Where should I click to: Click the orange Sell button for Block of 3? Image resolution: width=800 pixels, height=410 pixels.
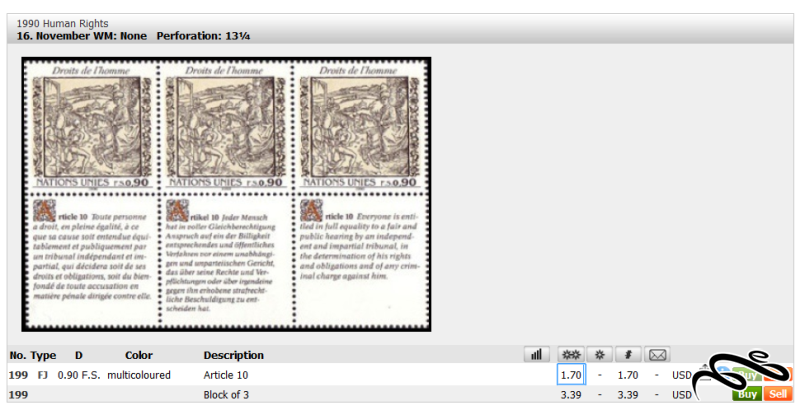click(x=778, y=394)
